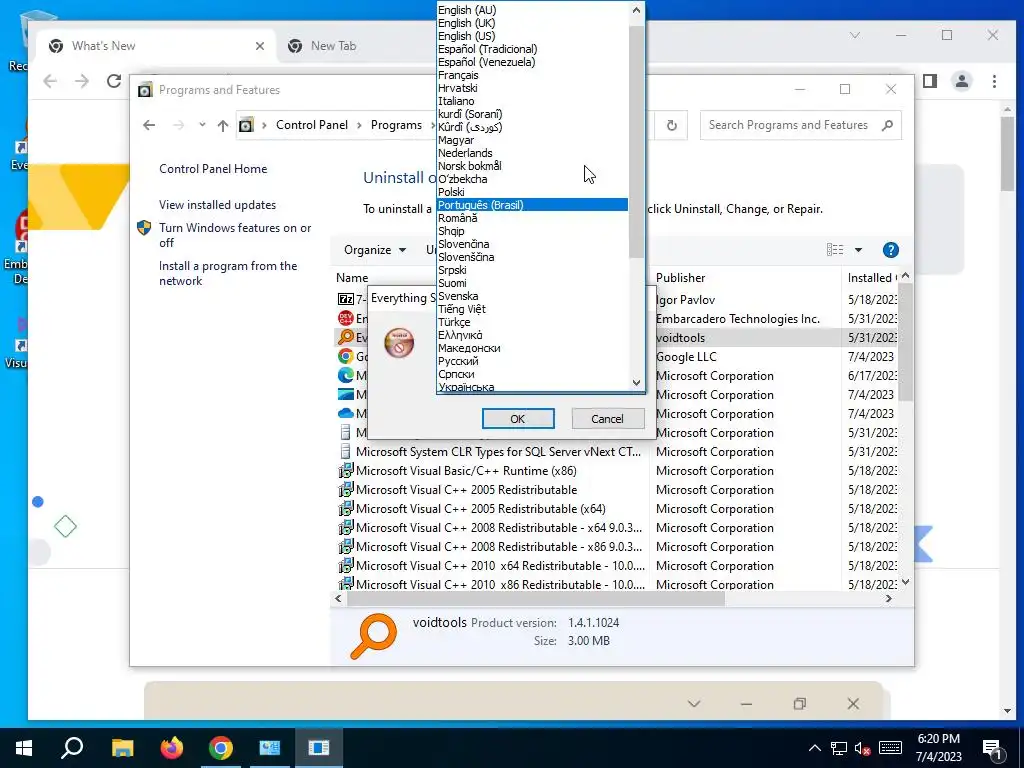Open View installed updates link
The height and width of the screenshot is (768, 1024).
[x=217, y=204]
